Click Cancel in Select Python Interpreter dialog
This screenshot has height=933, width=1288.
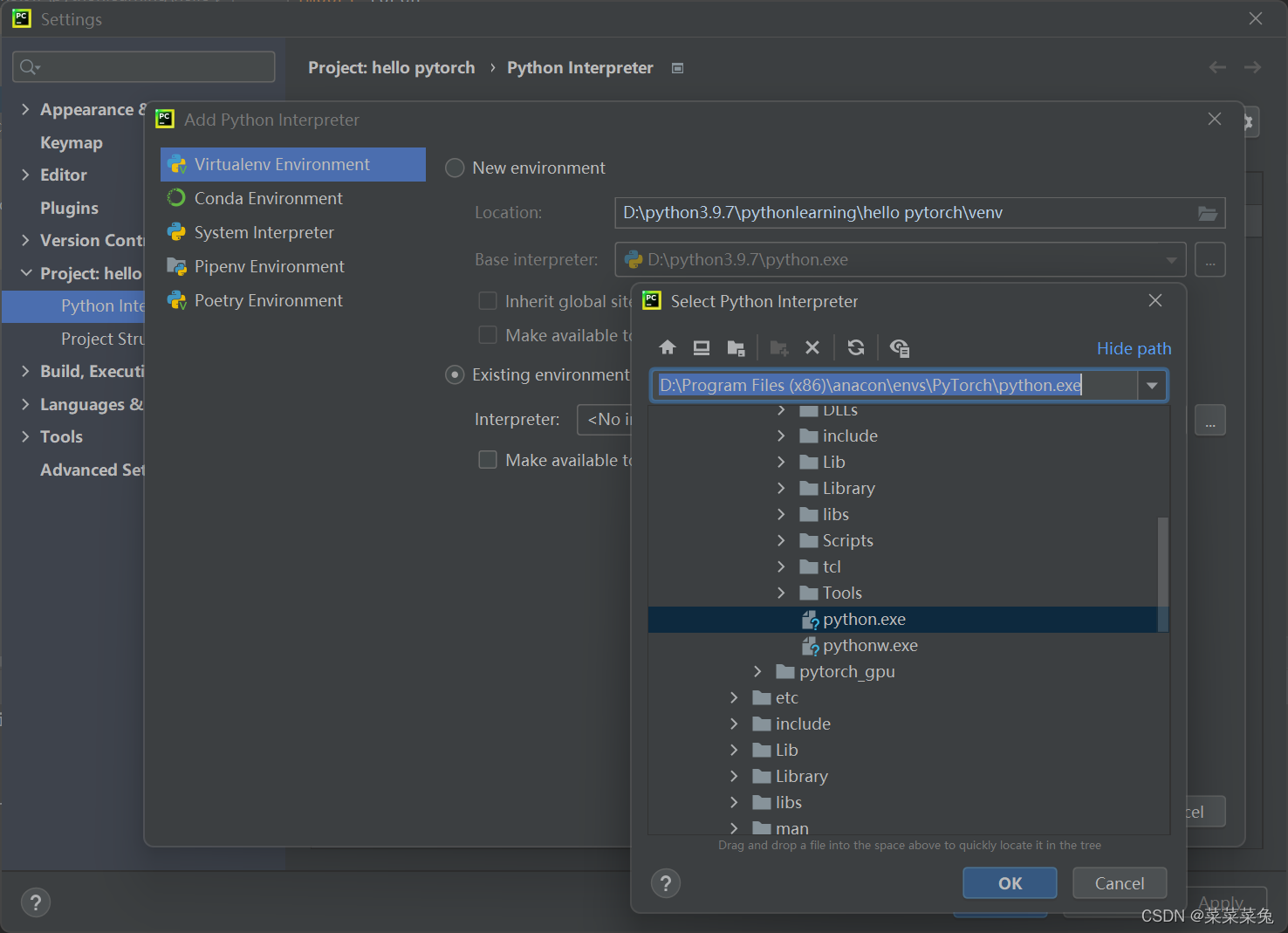pyautogui.click(x=1120, y=883)
